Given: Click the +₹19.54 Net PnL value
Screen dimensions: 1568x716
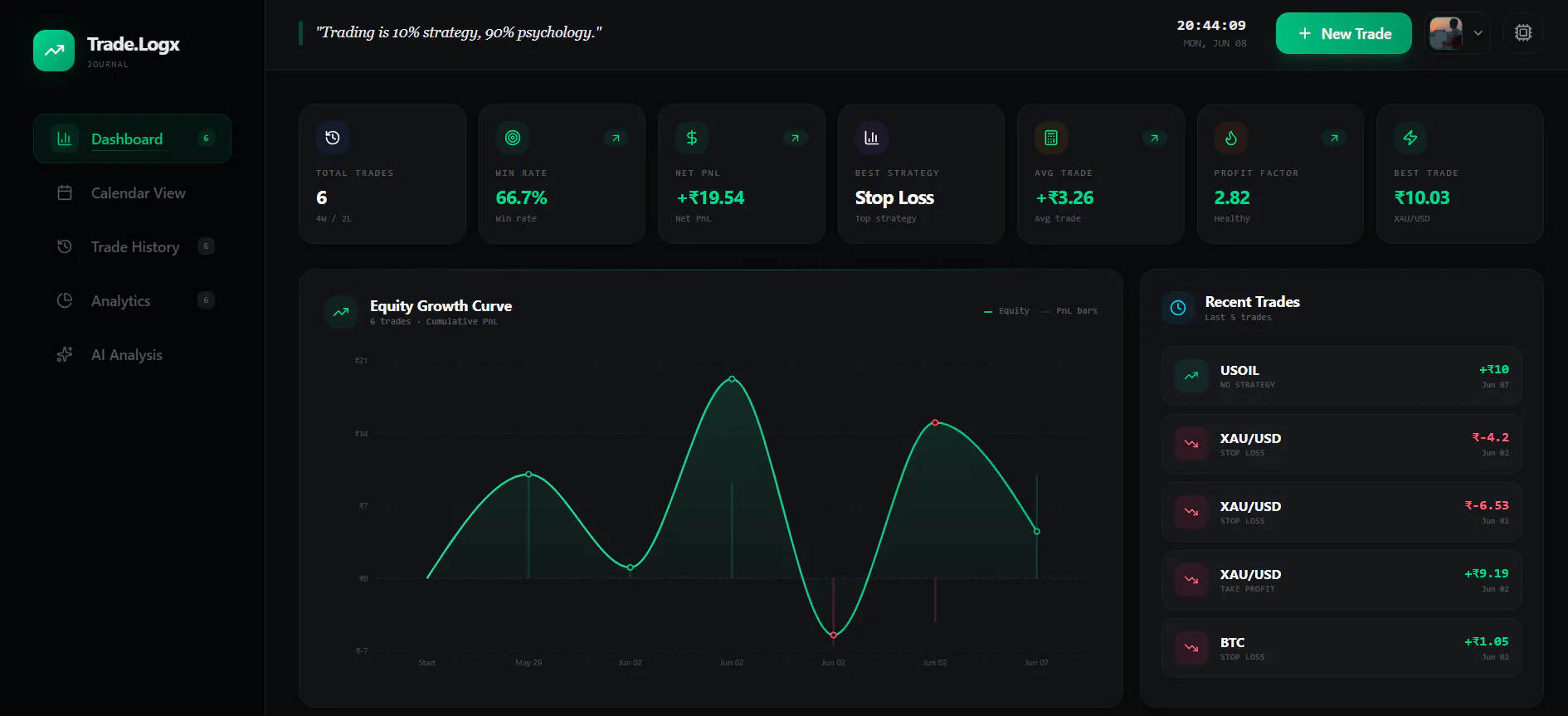Looking at the screenshot, I should (711, 198).
